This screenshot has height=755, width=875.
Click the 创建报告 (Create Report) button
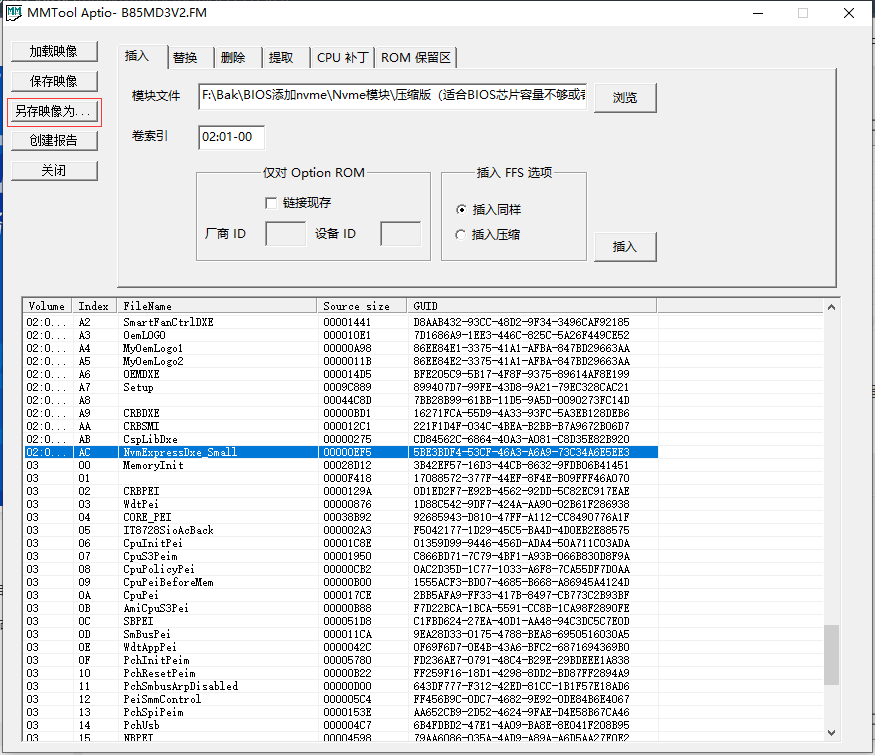(x=54, y=140)
